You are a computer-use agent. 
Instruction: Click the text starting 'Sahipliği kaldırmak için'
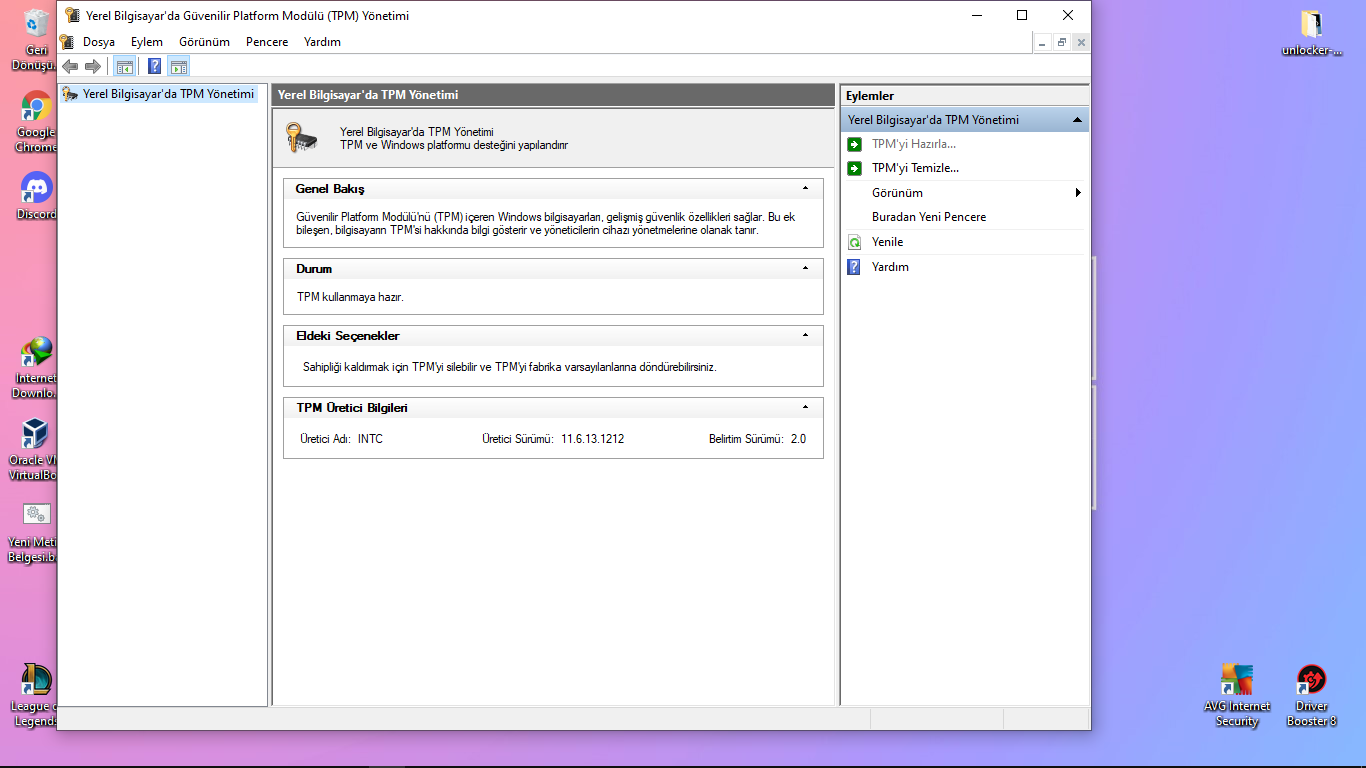[x=510, y=367]
